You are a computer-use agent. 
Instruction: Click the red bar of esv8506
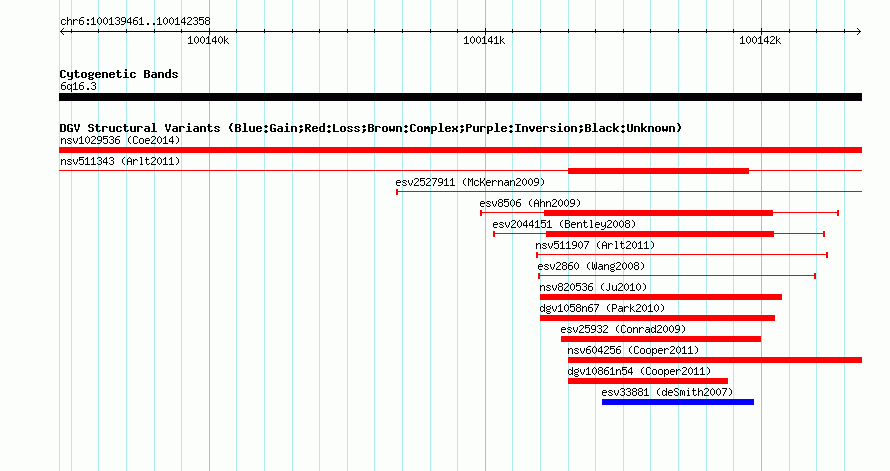click(658, 213)
